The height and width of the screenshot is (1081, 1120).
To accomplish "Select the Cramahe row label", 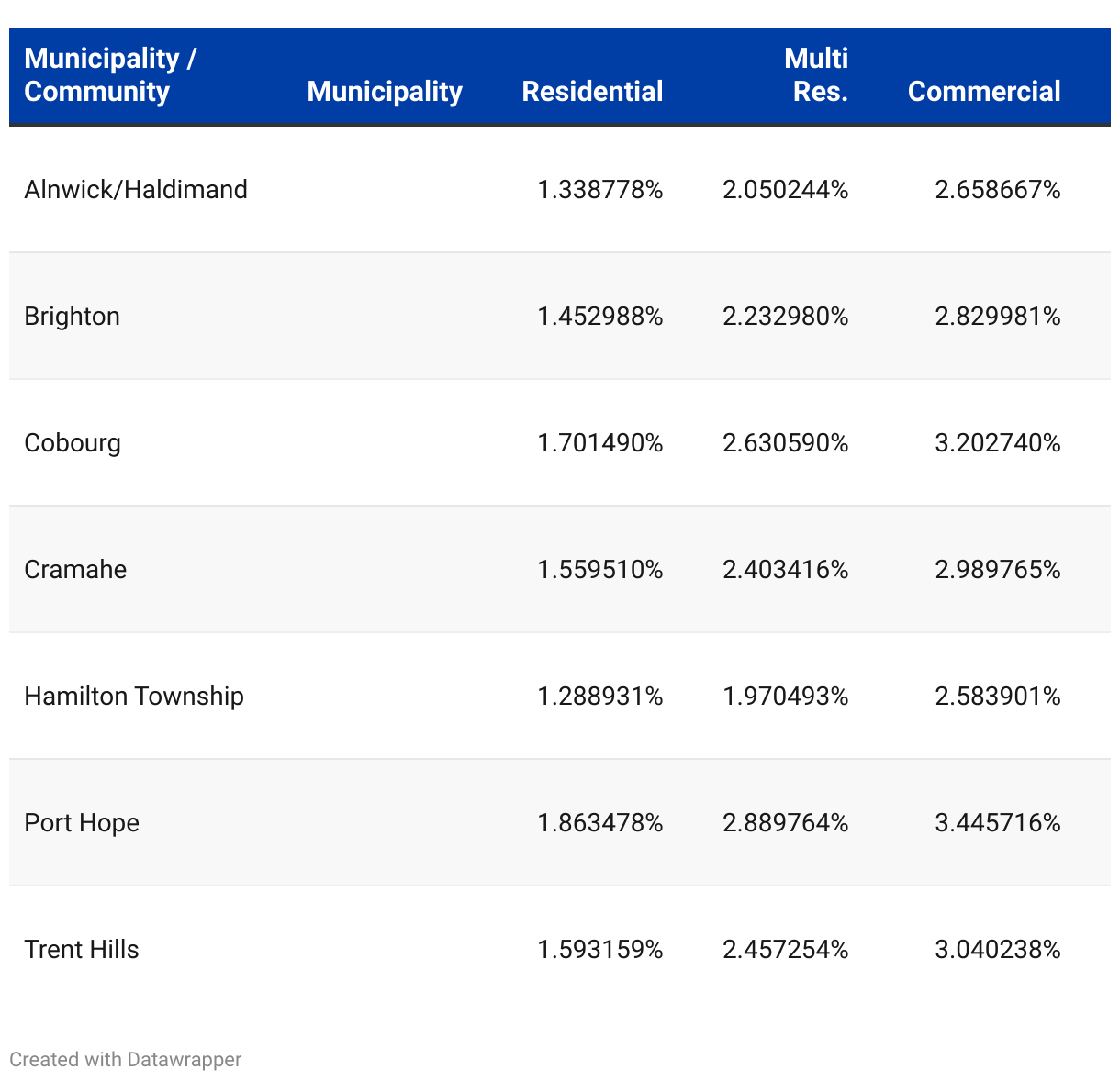I will 75,570.
